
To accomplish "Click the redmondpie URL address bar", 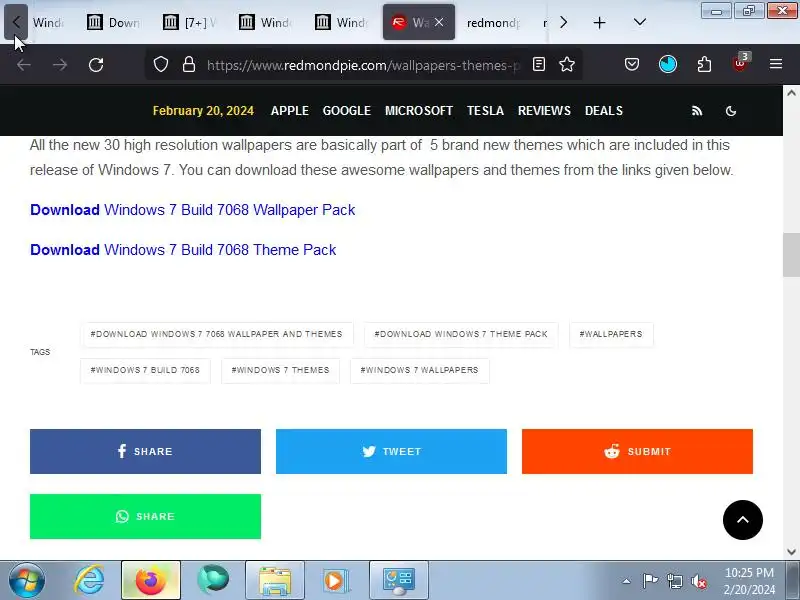I will (363, 65).
